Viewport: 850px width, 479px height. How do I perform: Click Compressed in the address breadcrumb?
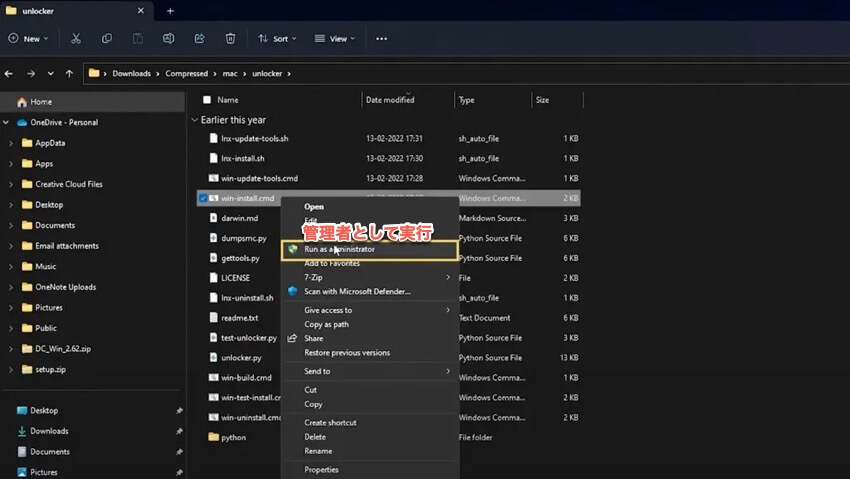click(186, 73)
